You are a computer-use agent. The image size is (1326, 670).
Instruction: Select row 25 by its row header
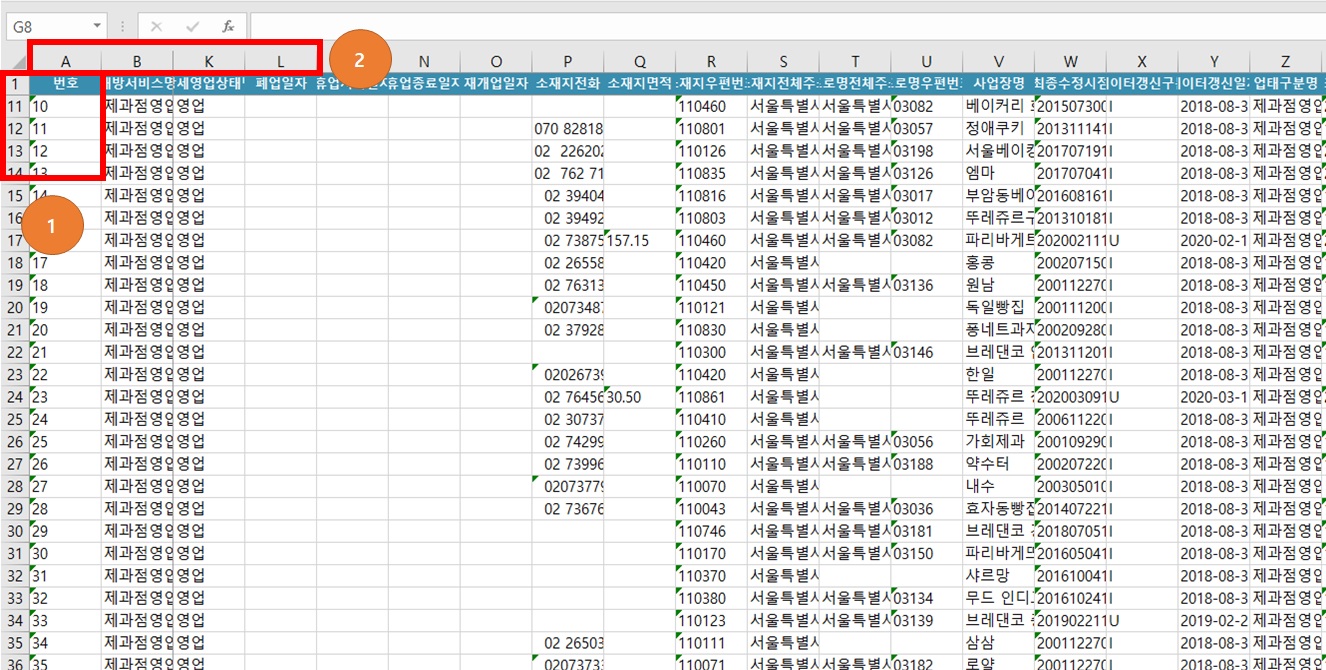point(15,419)
